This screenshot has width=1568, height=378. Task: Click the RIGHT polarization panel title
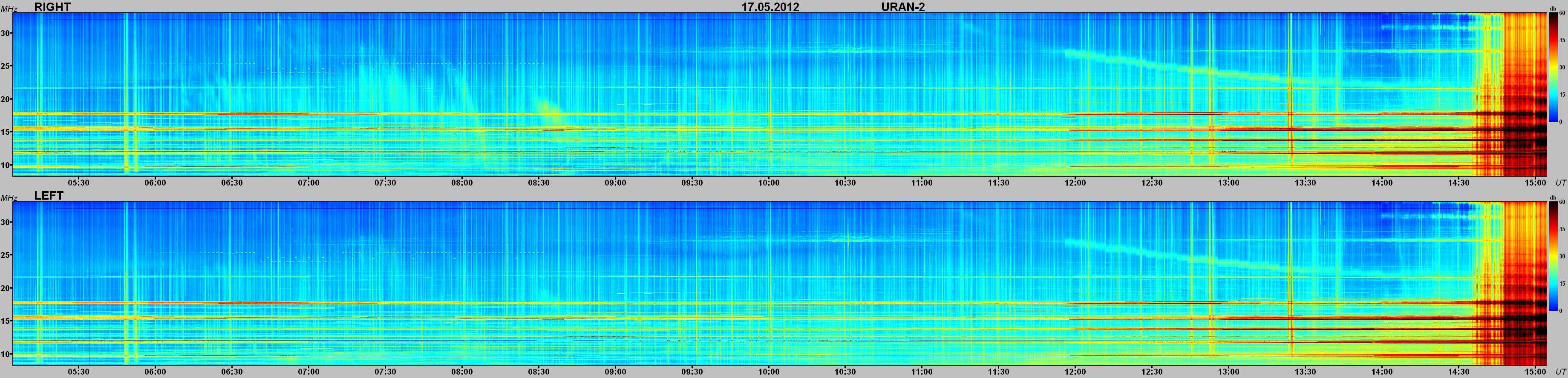click(x=52, y=7)
